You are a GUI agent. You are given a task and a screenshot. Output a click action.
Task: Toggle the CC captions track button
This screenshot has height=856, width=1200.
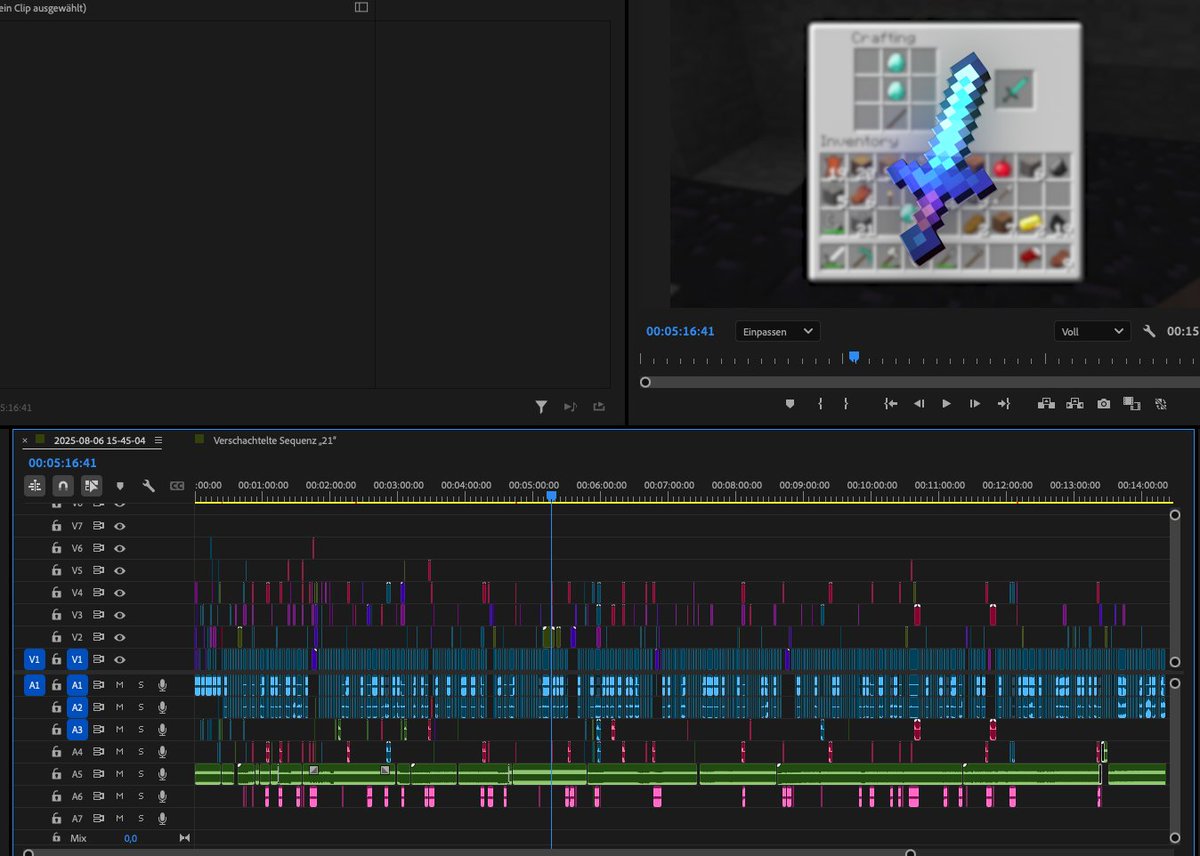[x=177, y=485]
